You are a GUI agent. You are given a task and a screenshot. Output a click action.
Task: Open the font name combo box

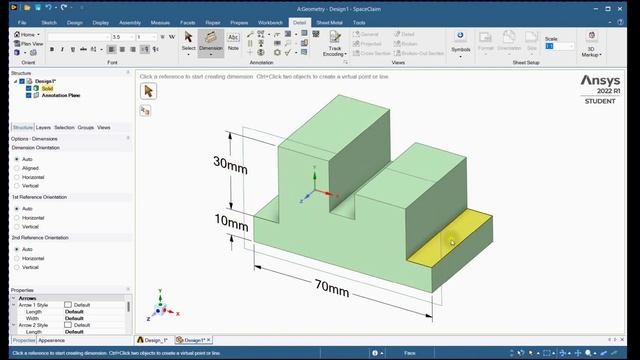click(x=78, y=37)
